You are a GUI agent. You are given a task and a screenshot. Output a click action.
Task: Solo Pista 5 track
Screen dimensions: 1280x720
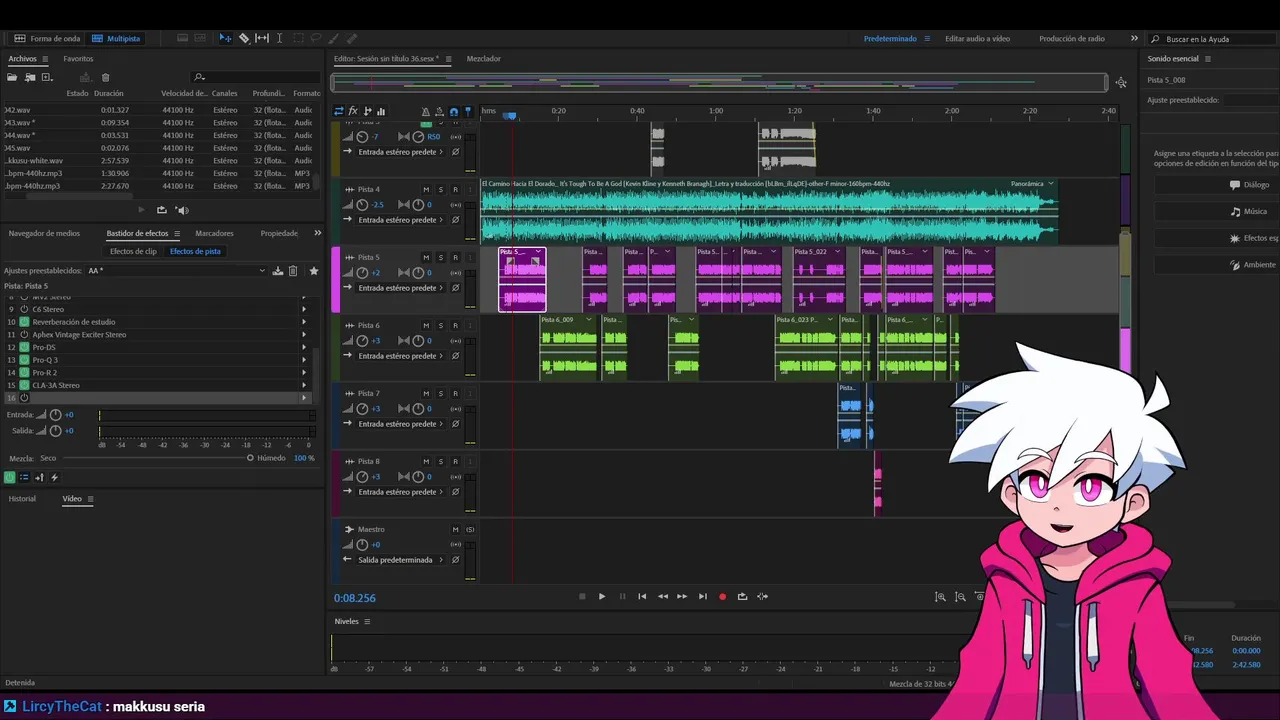coord(440,257)
